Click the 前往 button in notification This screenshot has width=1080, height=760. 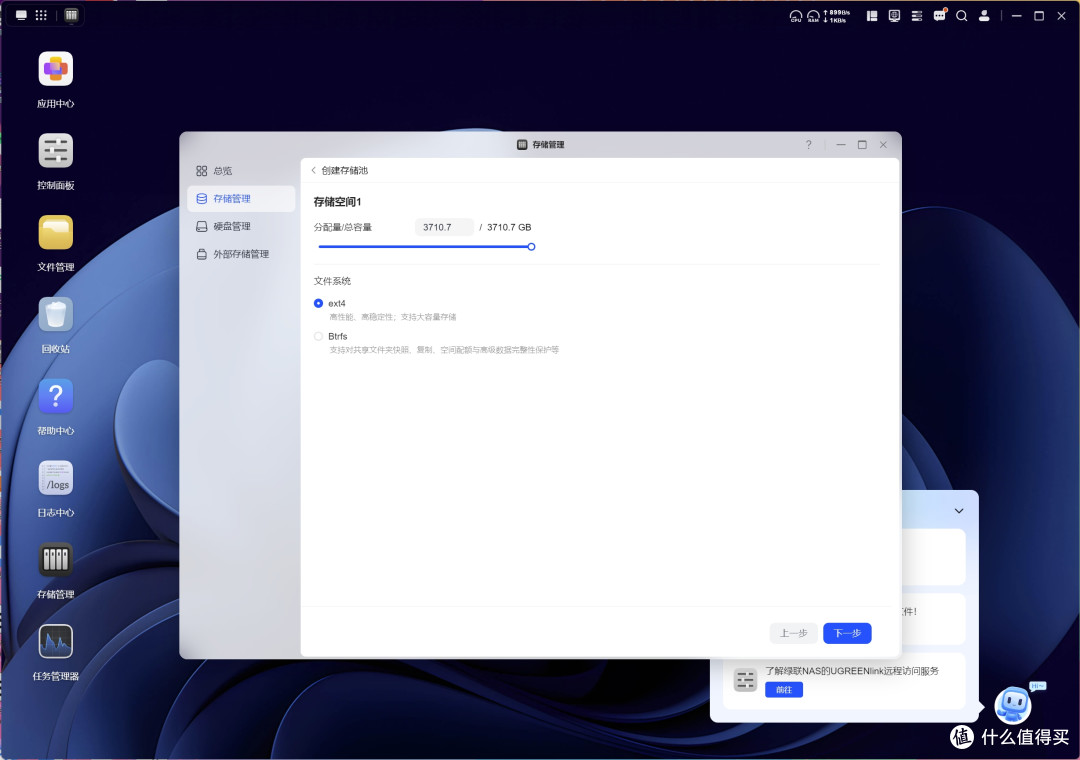[784, 690]
